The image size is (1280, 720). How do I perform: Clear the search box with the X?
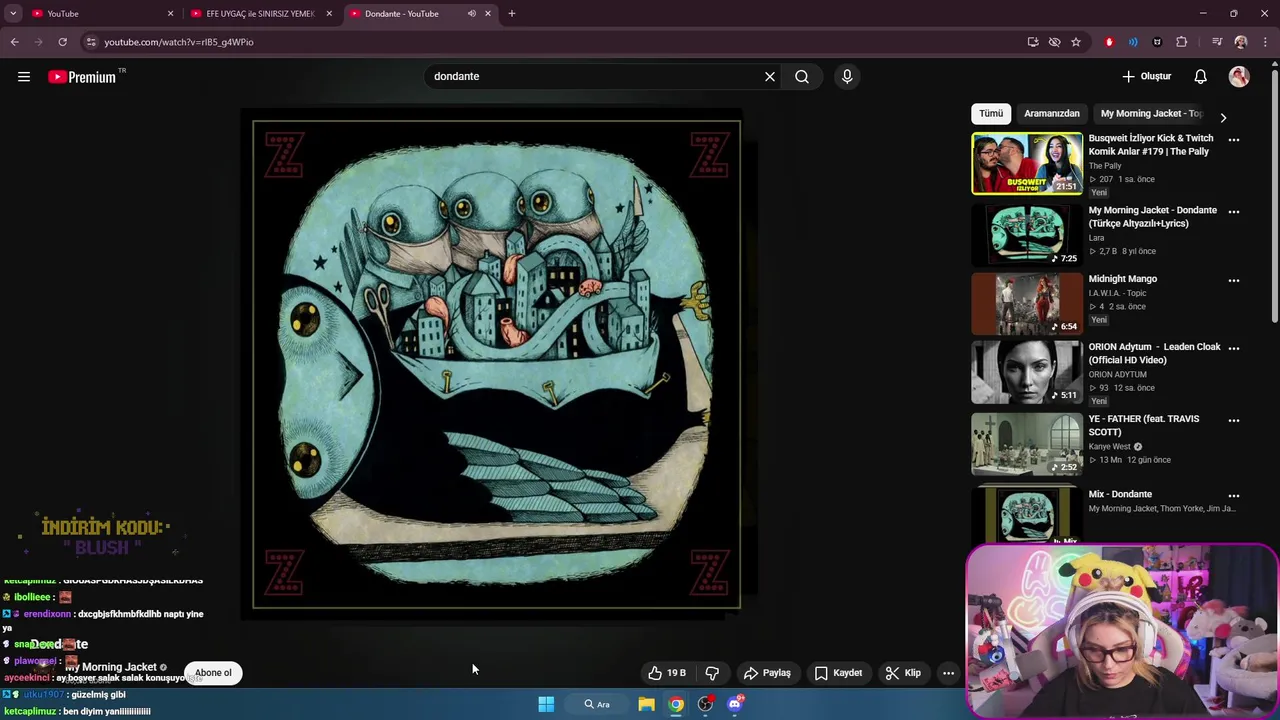pos(770,77)
